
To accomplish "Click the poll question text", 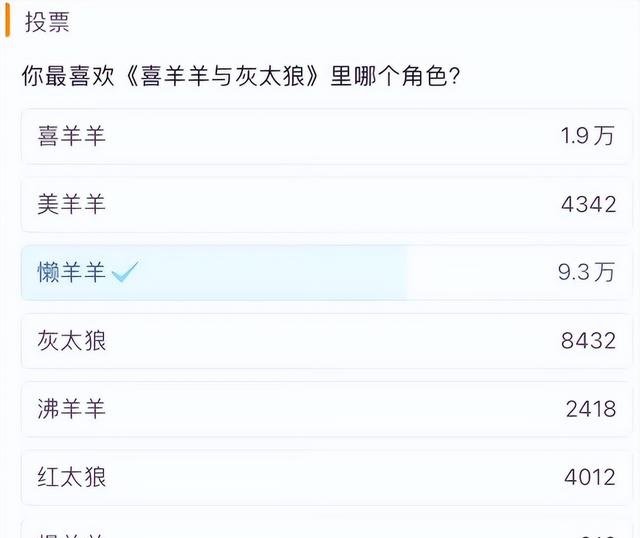I will point(240,77).
